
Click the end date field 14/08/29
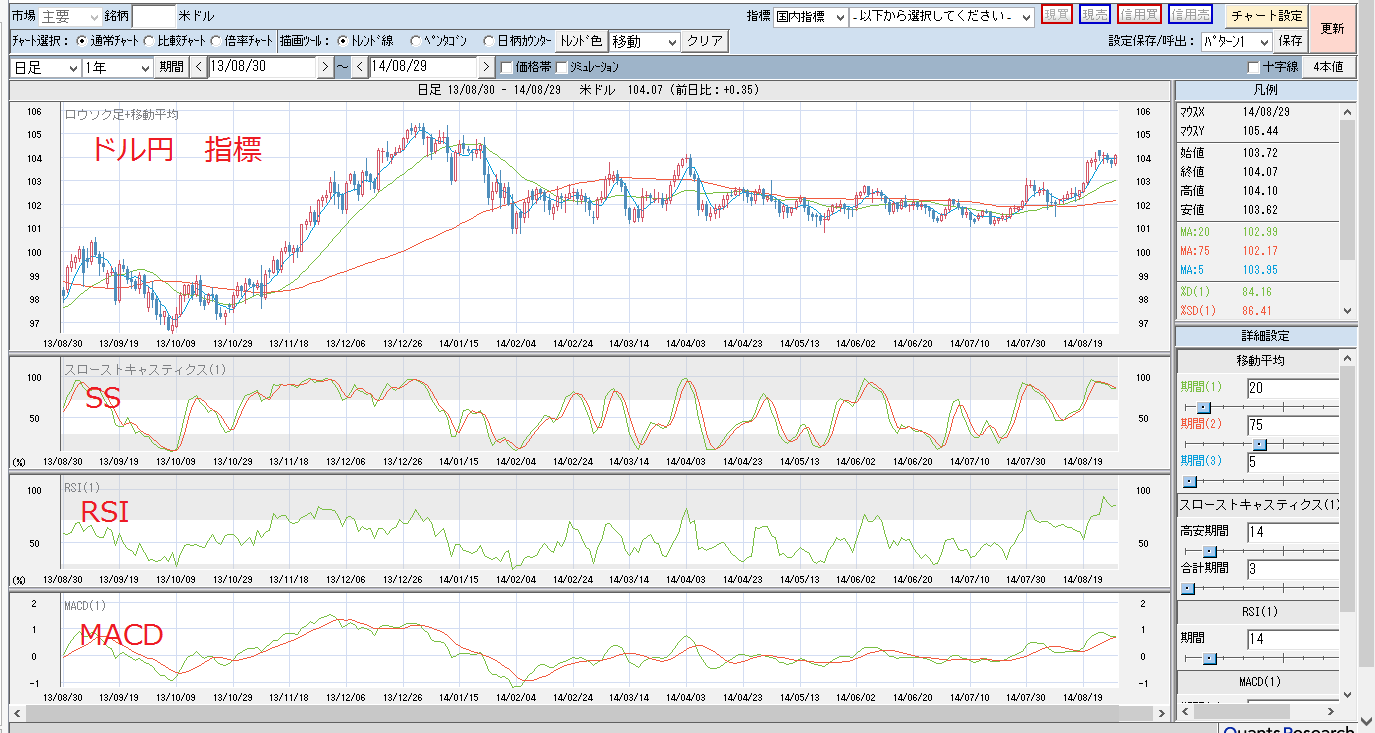(423, 67)
